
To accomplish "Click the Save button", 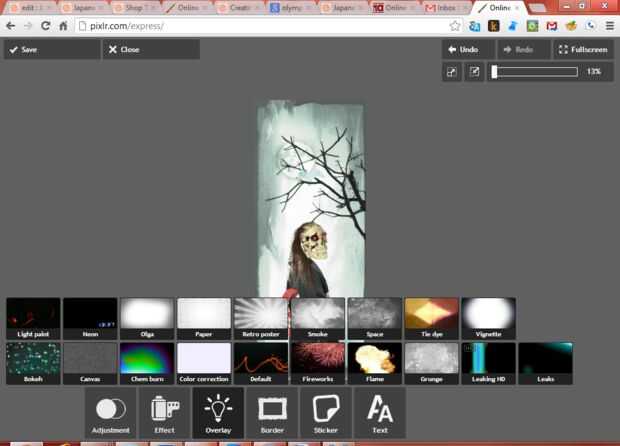I will pyautogui.click(x=52, y=49).
